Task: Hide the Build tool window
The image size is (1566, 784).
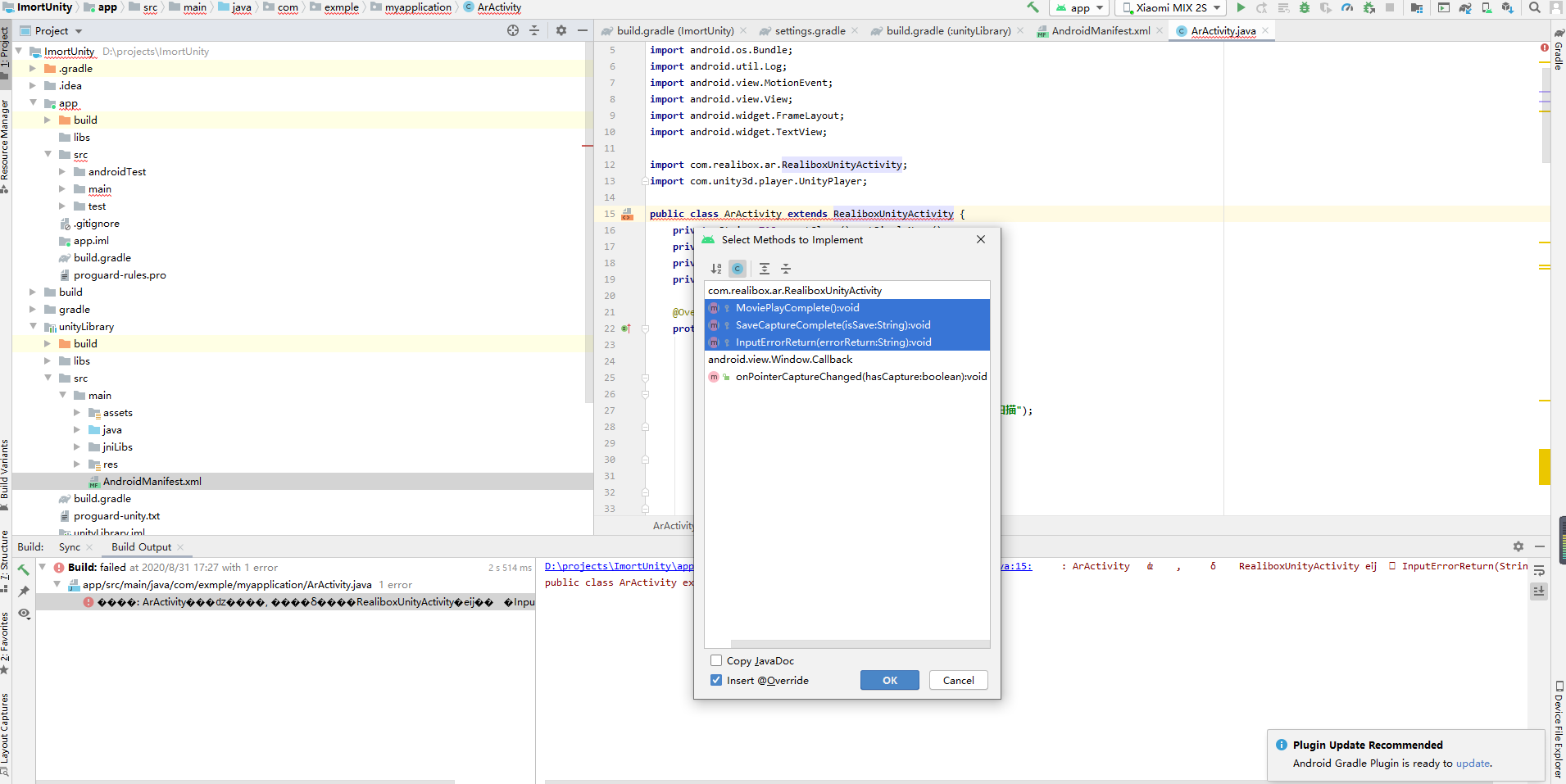Action: [x=1540, y=546]
